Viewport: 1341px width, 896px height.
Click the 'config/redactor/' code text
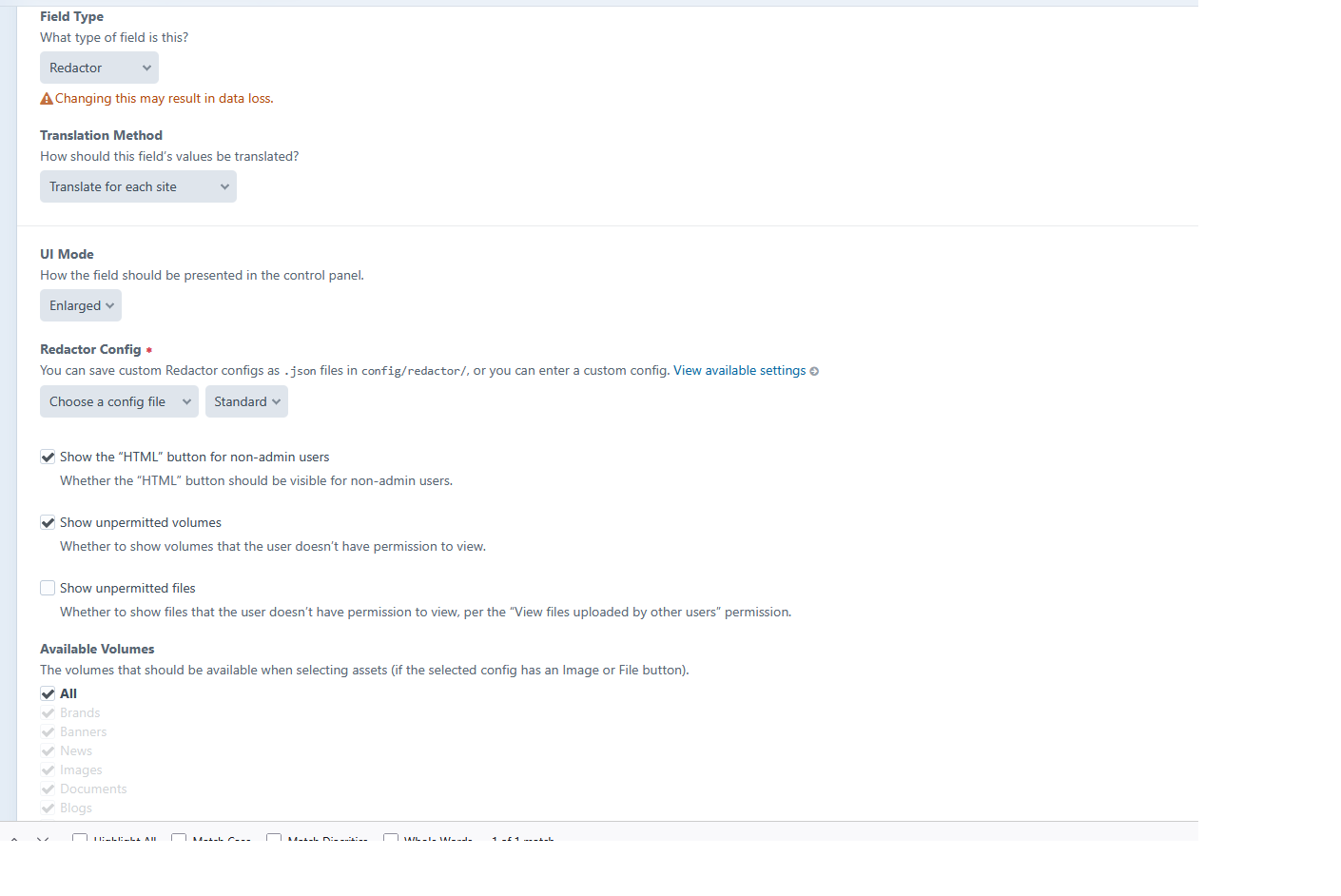[414, 371]
